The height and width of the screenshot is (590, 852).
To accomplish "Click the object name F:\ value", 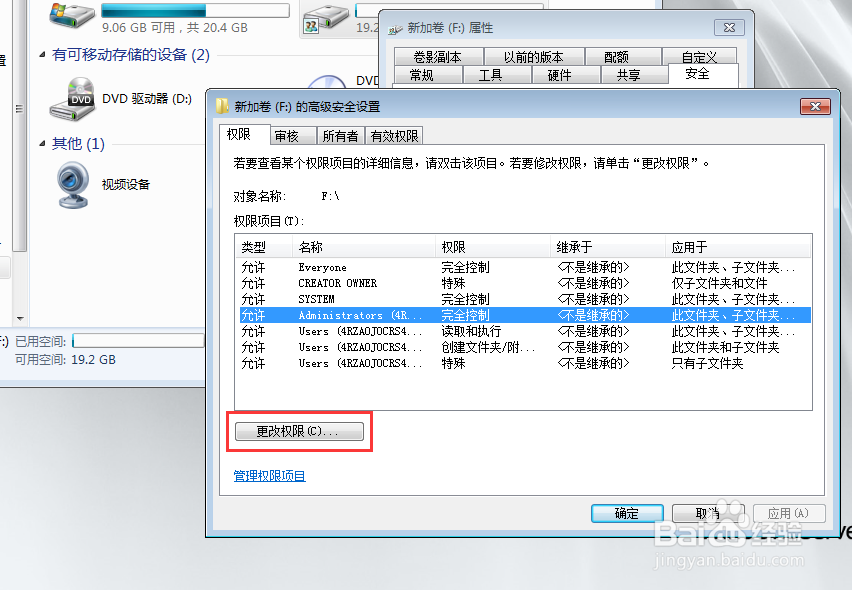I will (330, 196).
